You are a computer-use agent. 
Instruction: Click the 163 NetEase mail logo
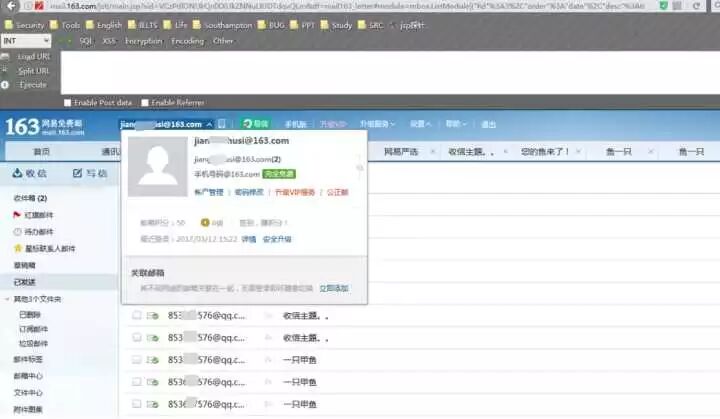click(44, 126)
